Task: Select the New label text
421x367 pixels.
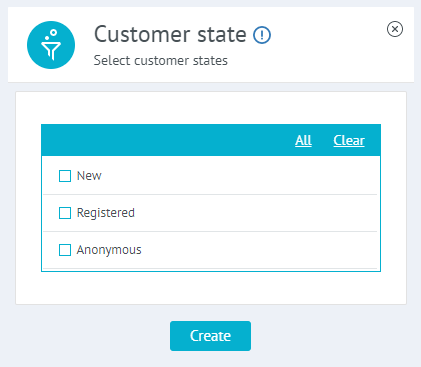Action: [x=89, y=176]
